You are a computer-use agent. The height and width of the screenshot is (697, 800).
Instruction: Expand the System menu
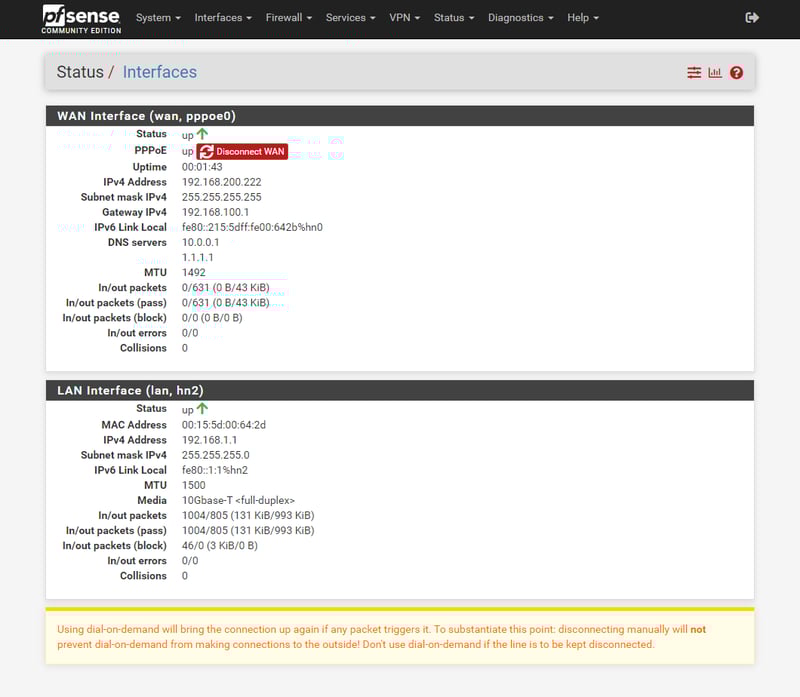coord(158,18)
